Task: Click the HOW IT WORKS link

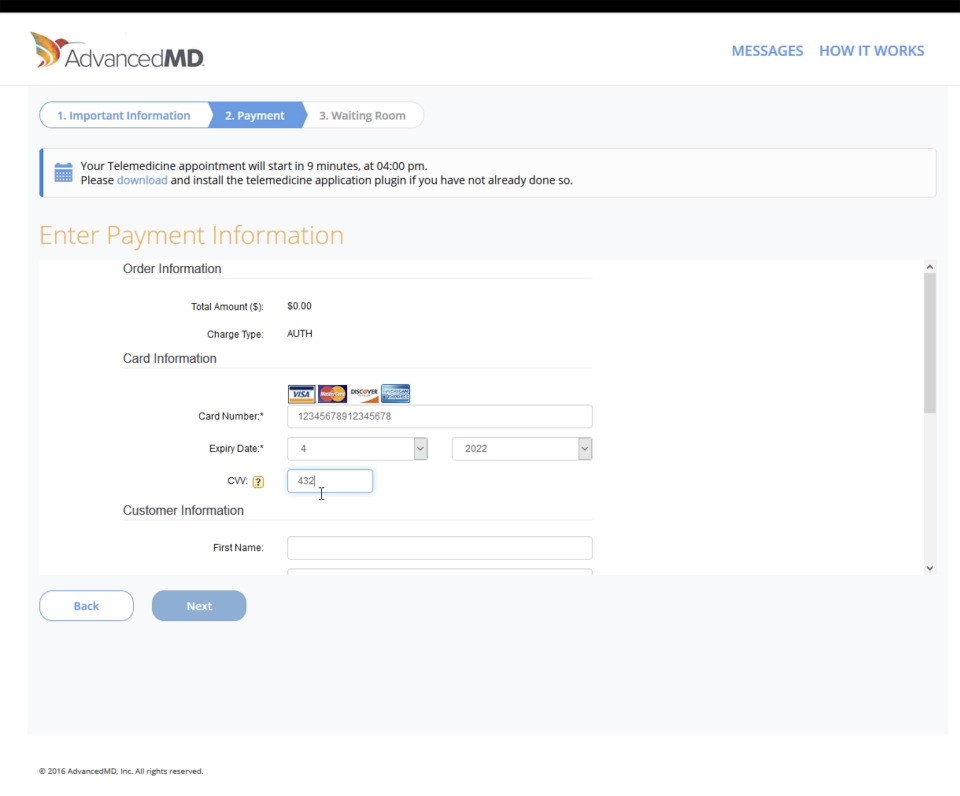Action: pos(872,50)
